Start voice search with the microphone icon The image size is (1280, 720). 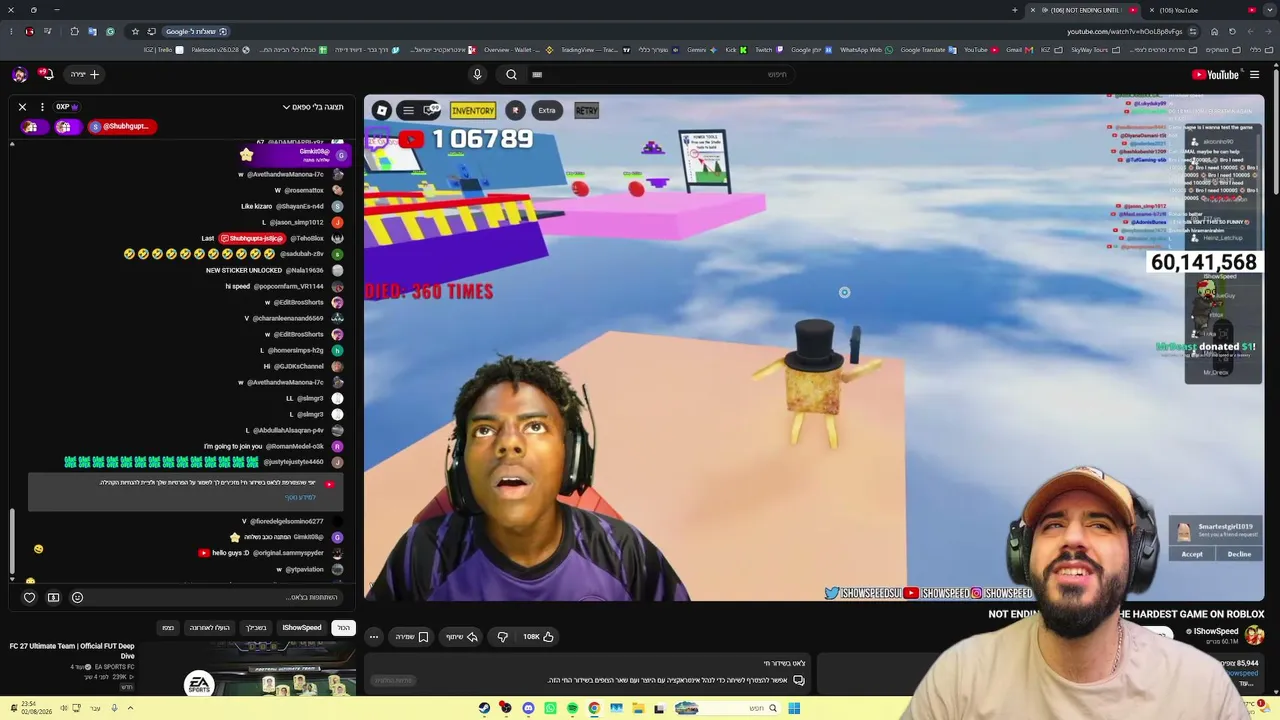tap(477, 74)
